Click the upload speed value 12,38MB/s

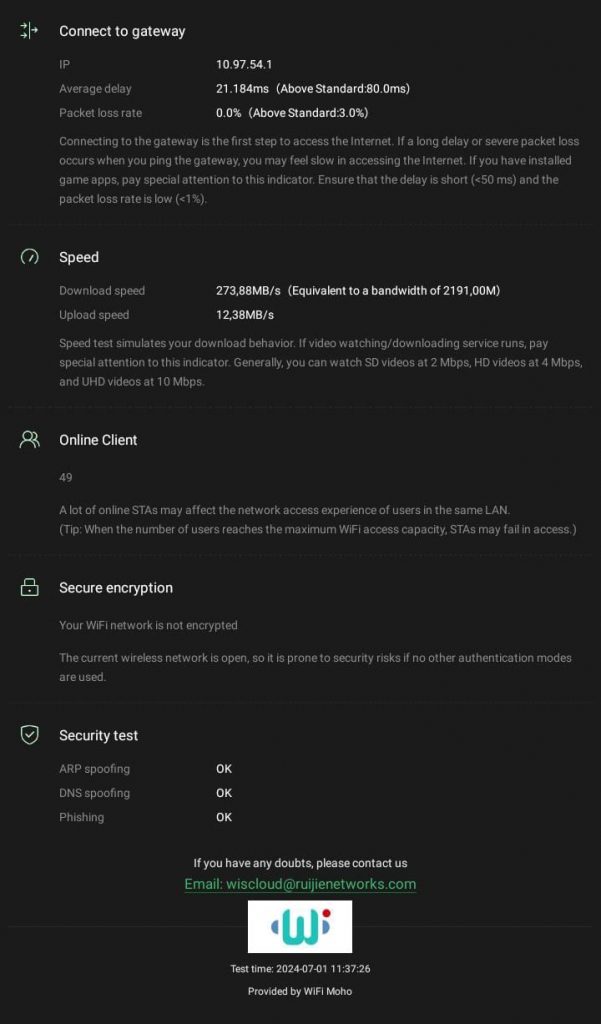coord(245,315)
